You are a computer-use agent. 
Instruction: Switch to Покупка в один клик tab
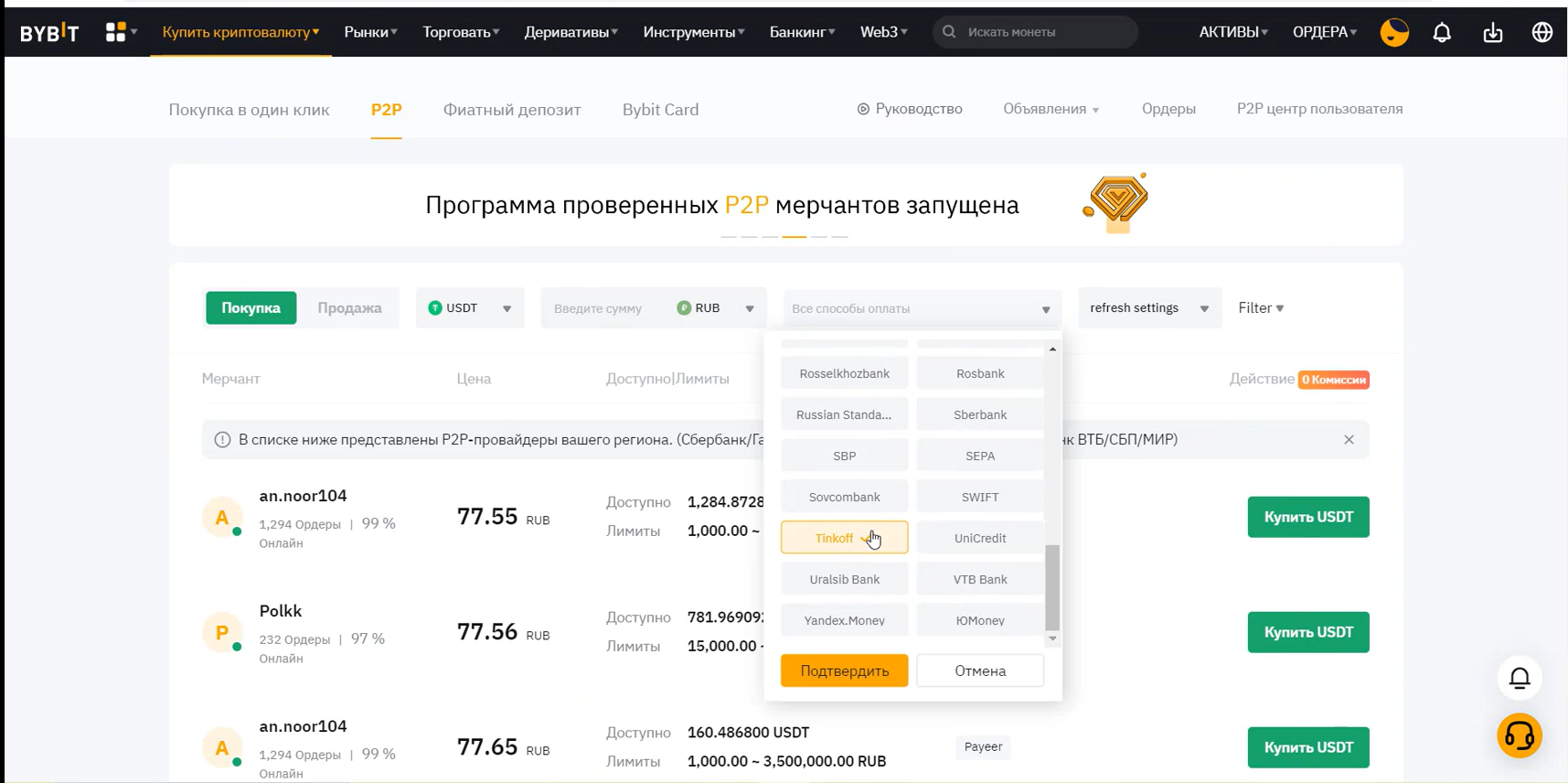click(249, 110)
